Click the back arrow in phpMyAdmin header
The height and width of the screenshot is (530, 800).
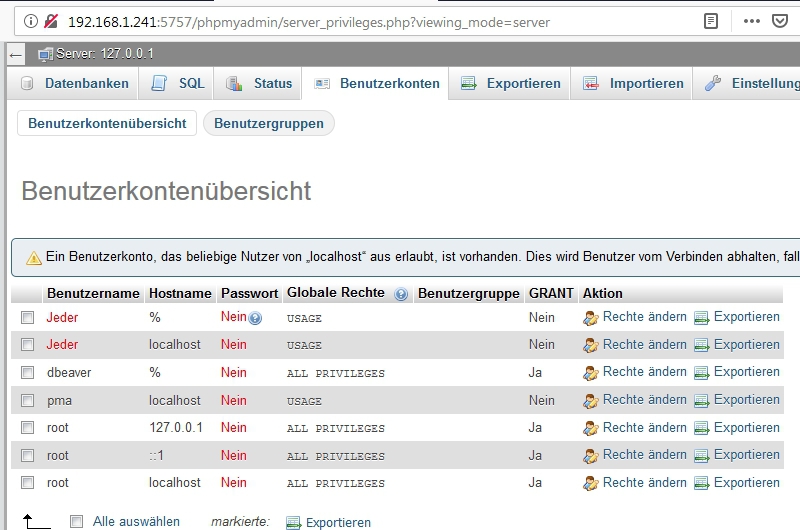(x=16, y=54)
